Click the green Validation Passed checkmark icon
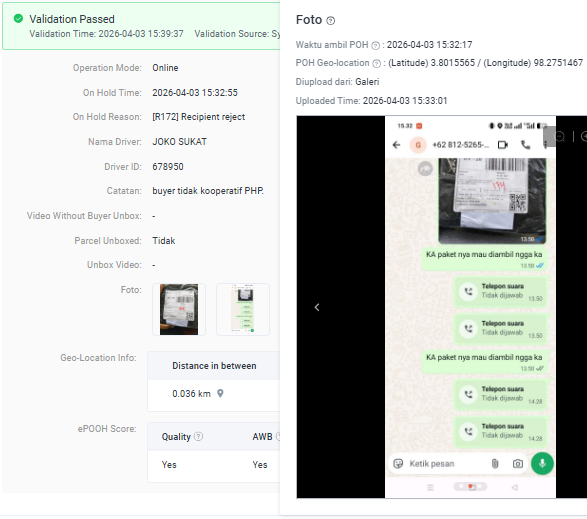The image size is (587, 519). (18, 18)
